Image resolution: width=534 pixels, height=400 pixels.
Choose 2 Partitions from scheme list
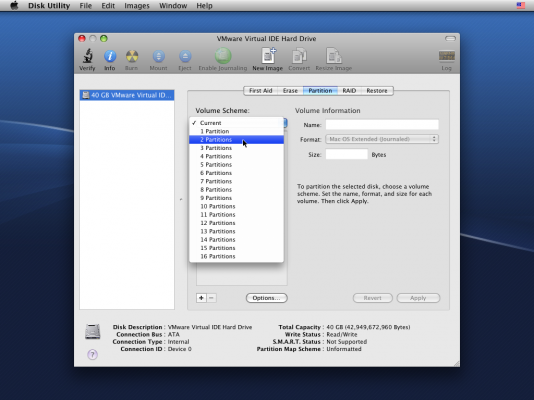(x=236, y=140)
